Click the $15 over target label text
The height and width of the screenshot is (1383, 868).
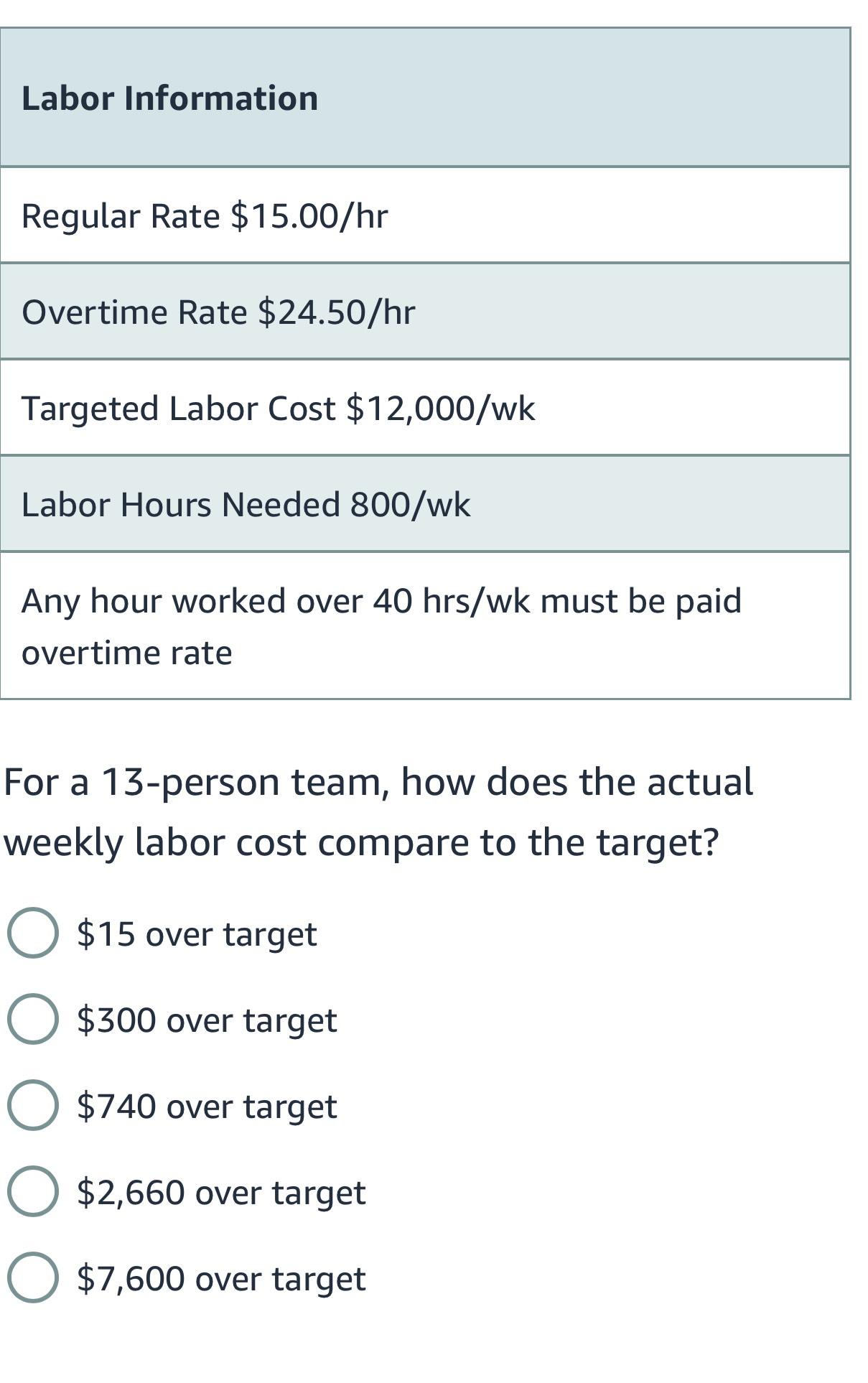point(196,931)
